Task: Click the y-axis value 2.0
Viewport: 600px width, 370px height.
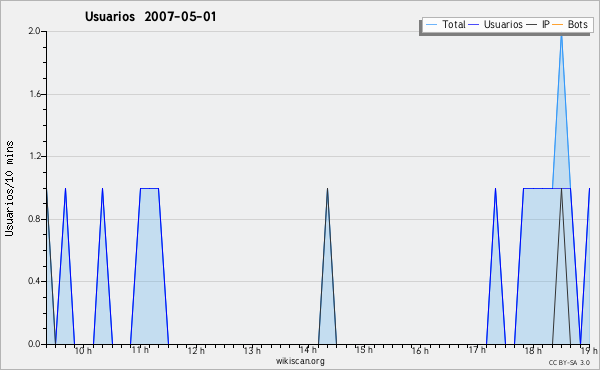Action: click(34, 31)
